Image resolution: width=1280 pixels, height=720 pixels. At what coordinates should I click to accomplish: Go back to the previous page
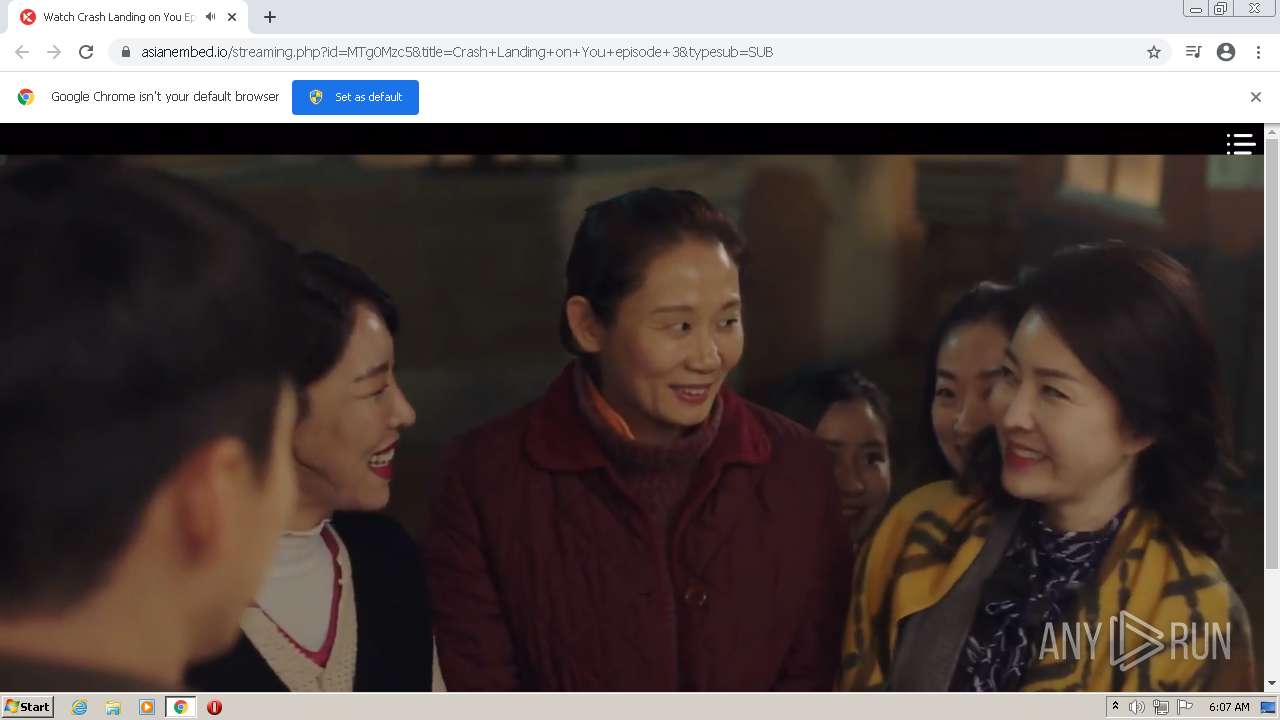pyautogui.click(x=22, y=52)
